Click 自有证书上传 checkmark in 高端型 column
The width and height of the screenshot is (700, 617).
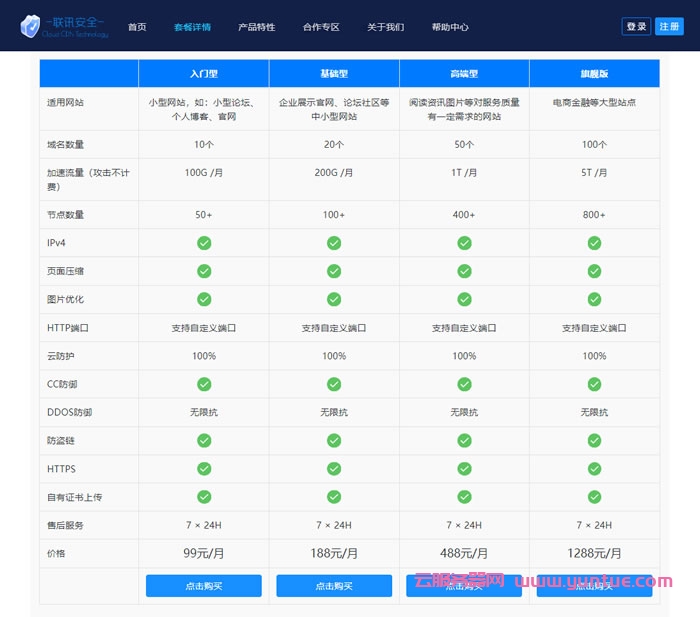(464, 496)
